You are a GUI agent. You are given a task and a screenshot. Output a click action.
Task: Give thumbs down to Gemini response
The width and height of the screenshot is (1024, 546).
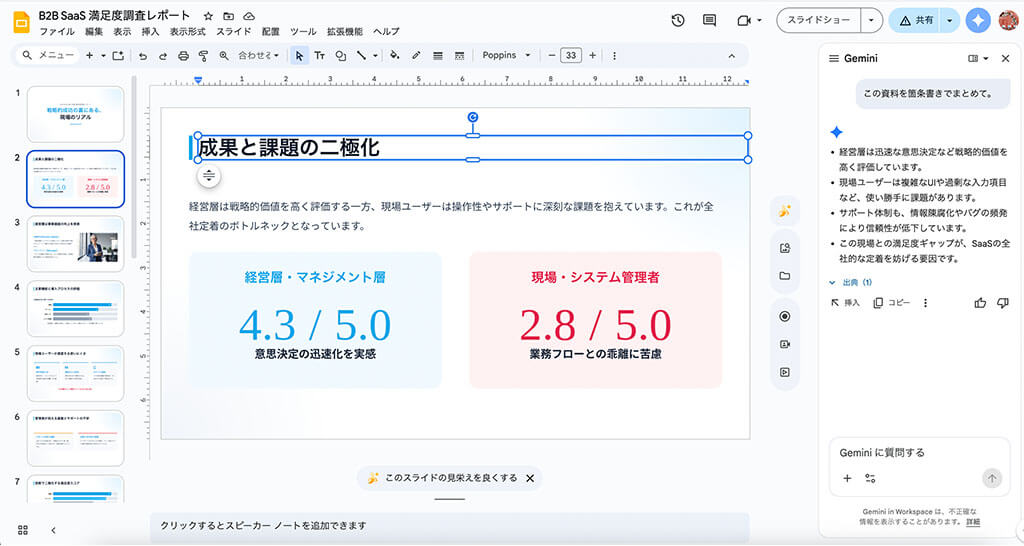pos(1003,303)
